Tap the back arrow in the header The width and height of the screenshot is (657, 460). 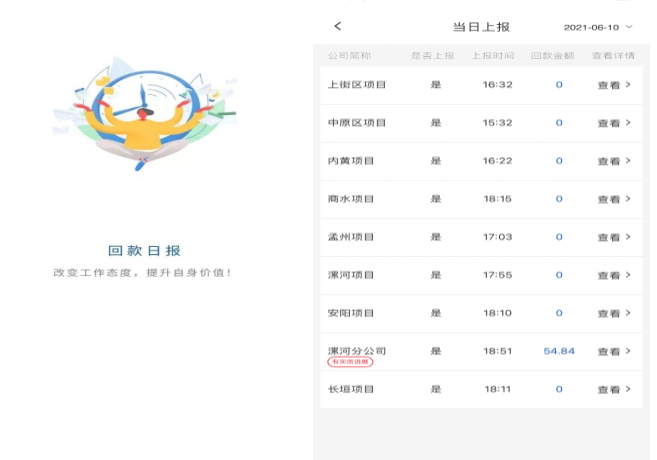click(x=338, y=26)
